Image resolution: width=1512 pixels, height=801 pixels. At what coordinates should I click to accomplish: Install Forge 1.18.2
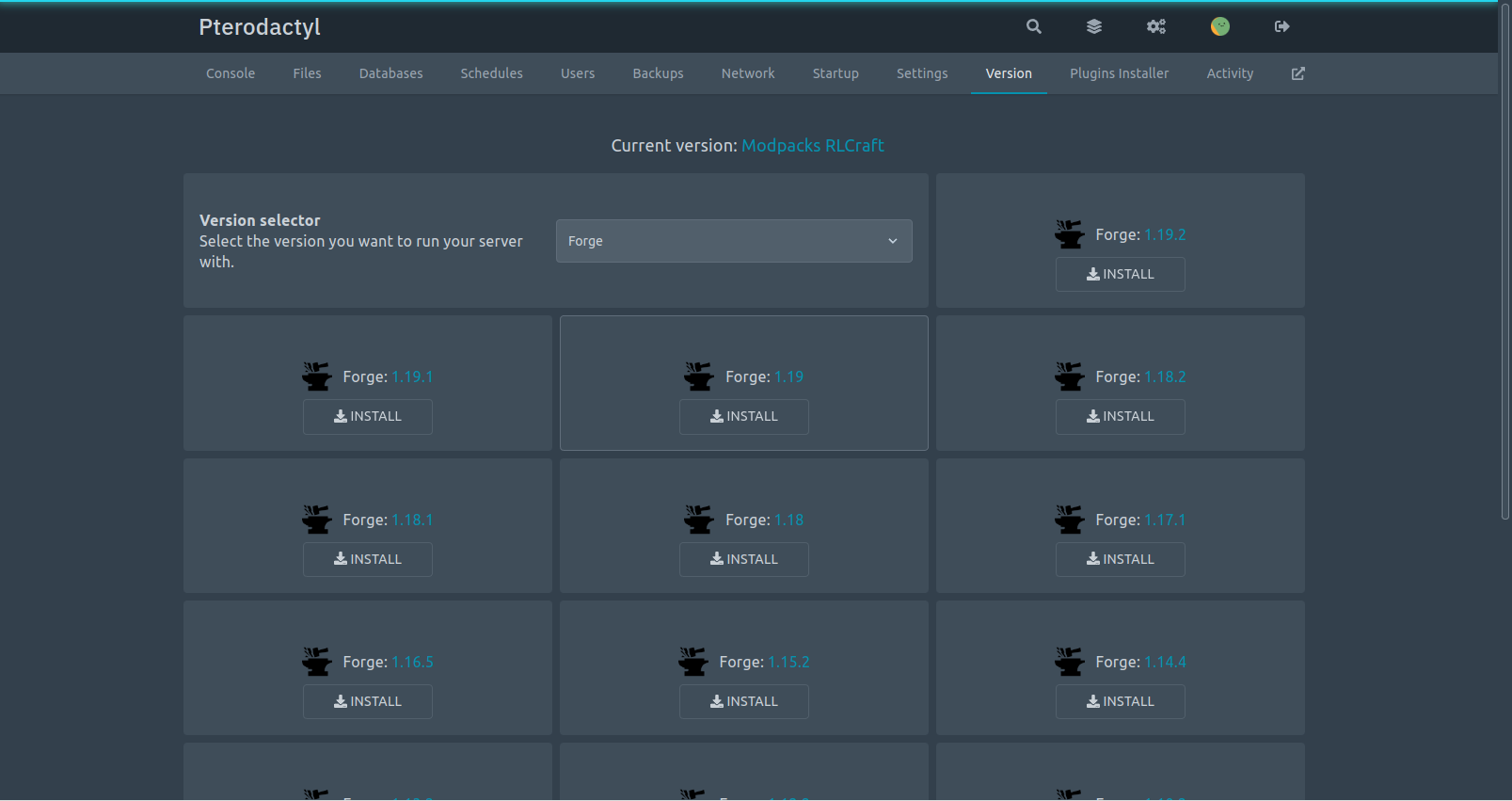tap(1120, 416)
